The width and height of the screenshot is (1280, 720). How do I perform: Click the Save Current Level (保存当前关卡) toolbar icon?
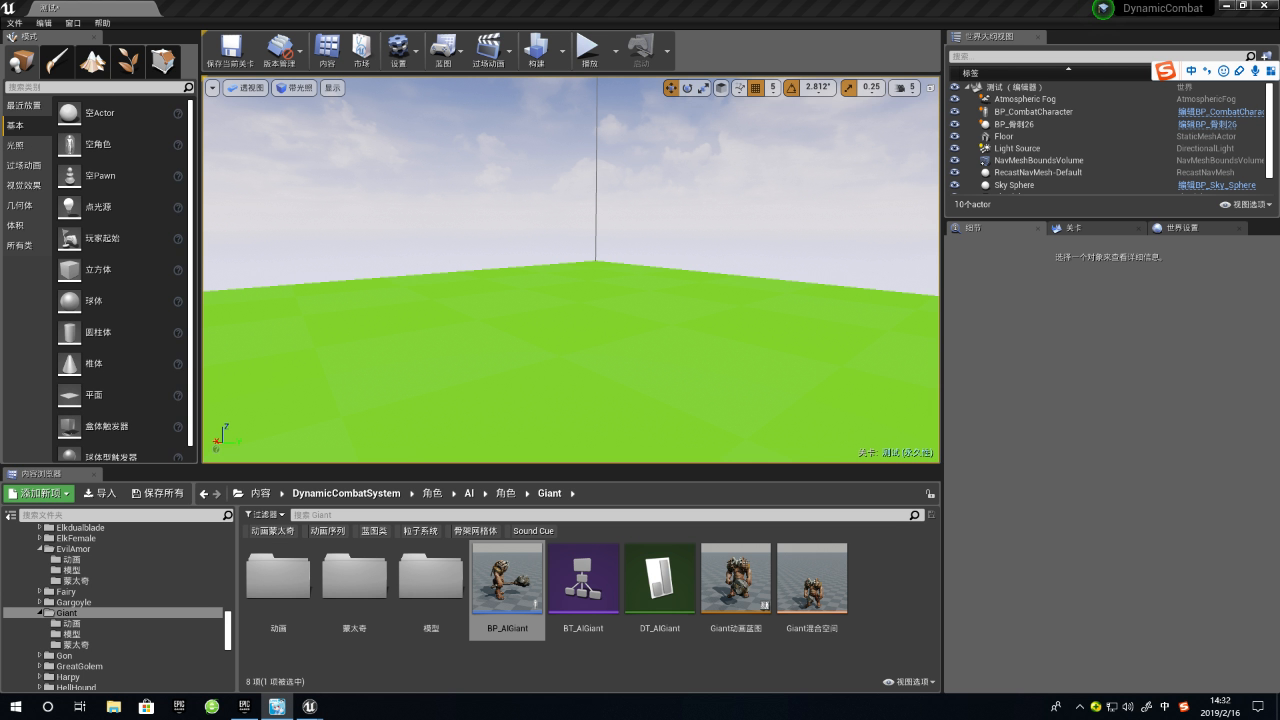coord(230,50)
